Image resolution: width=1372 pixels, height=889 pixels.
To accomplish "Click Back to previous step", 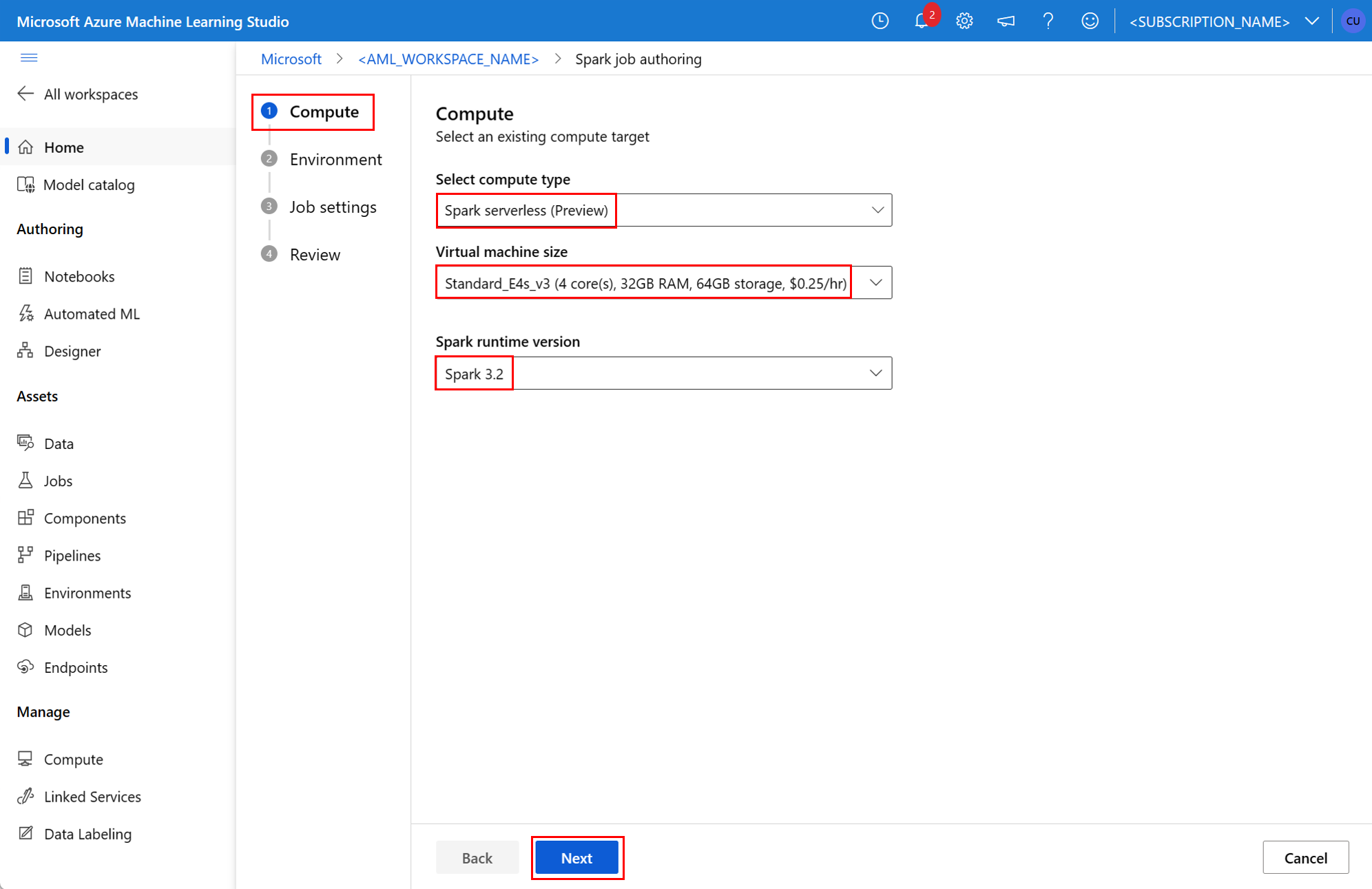I will point(477,858).
